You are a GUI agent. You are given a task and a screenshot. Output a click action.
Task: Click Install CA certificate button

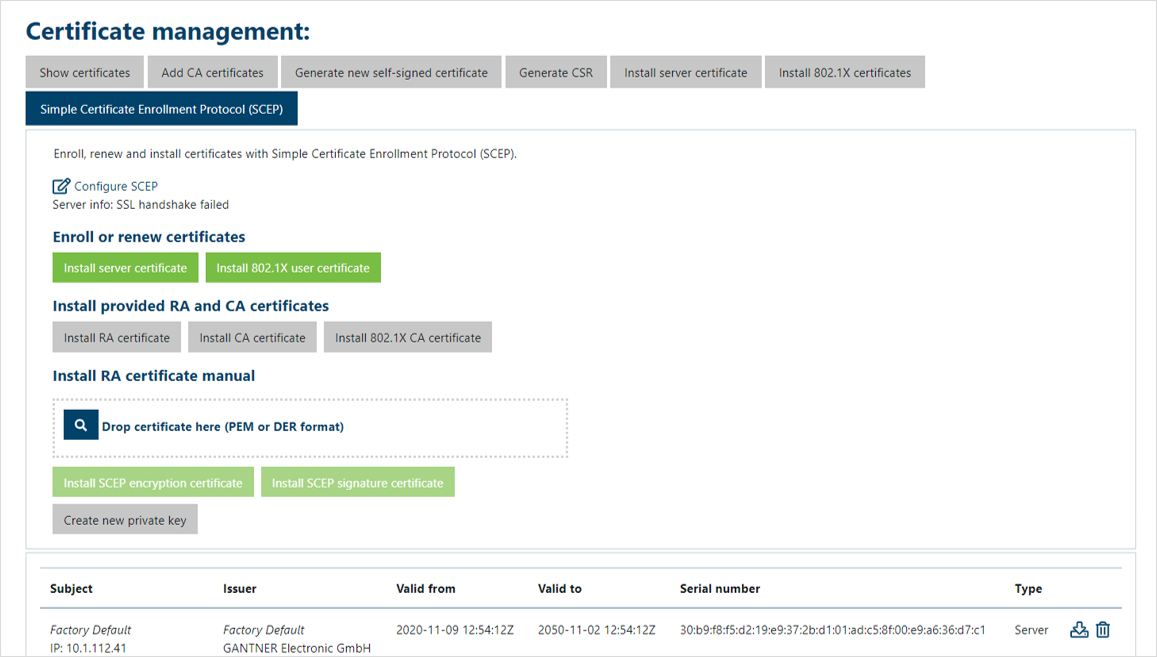253,337
